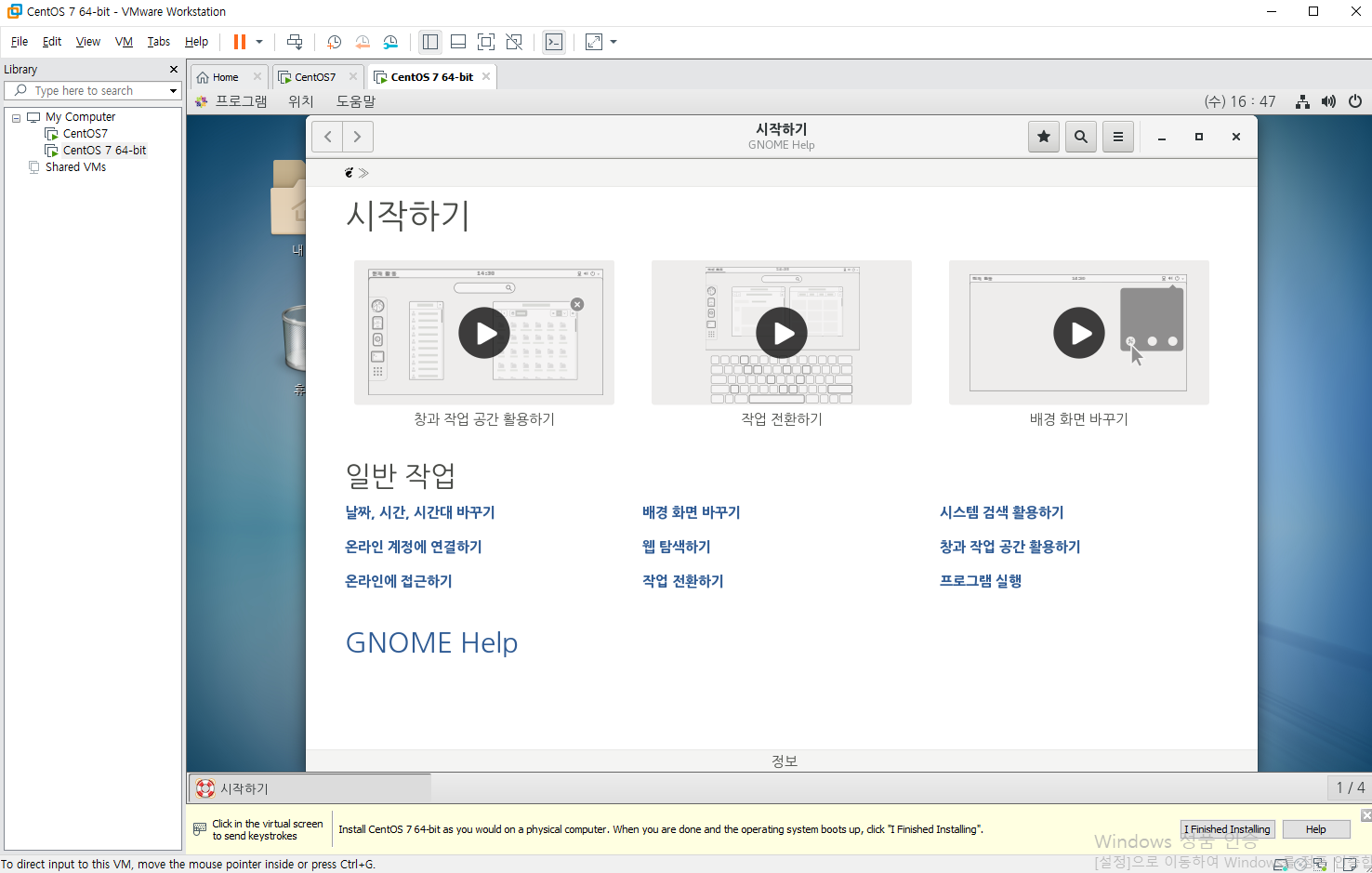Screen dimensions: 1372x873
Task: Toggle the thumbnail bar icon in toolbar
Action: [x=458, y=42]
